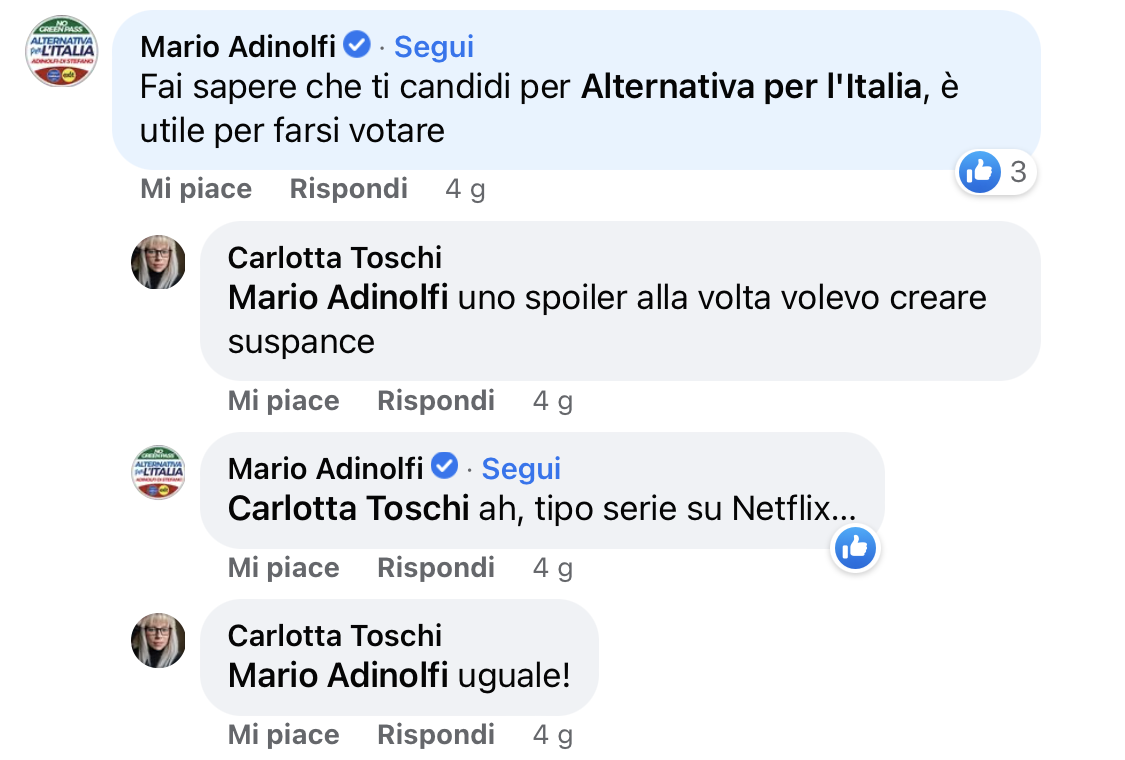Click the verified badge next to Mario Adinolfi's top comment
This screenshot has width=1125, height=760.
point(357,44)
